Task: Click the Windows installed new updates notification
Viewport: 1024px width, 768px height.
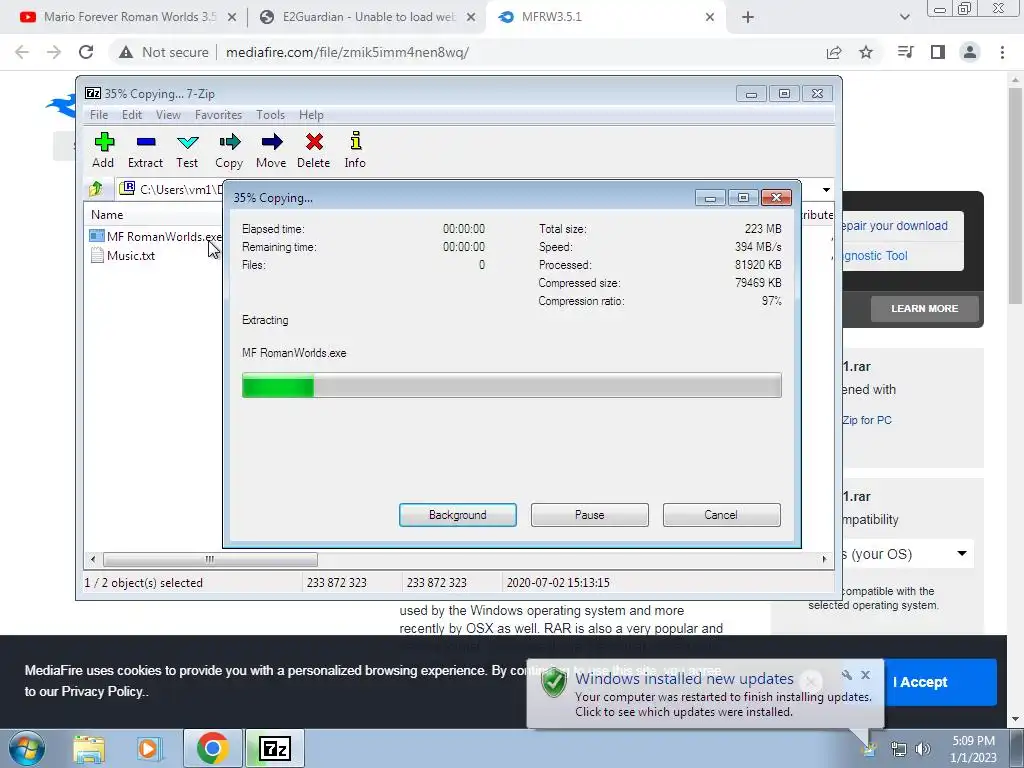Action: [x=705, y=694]
